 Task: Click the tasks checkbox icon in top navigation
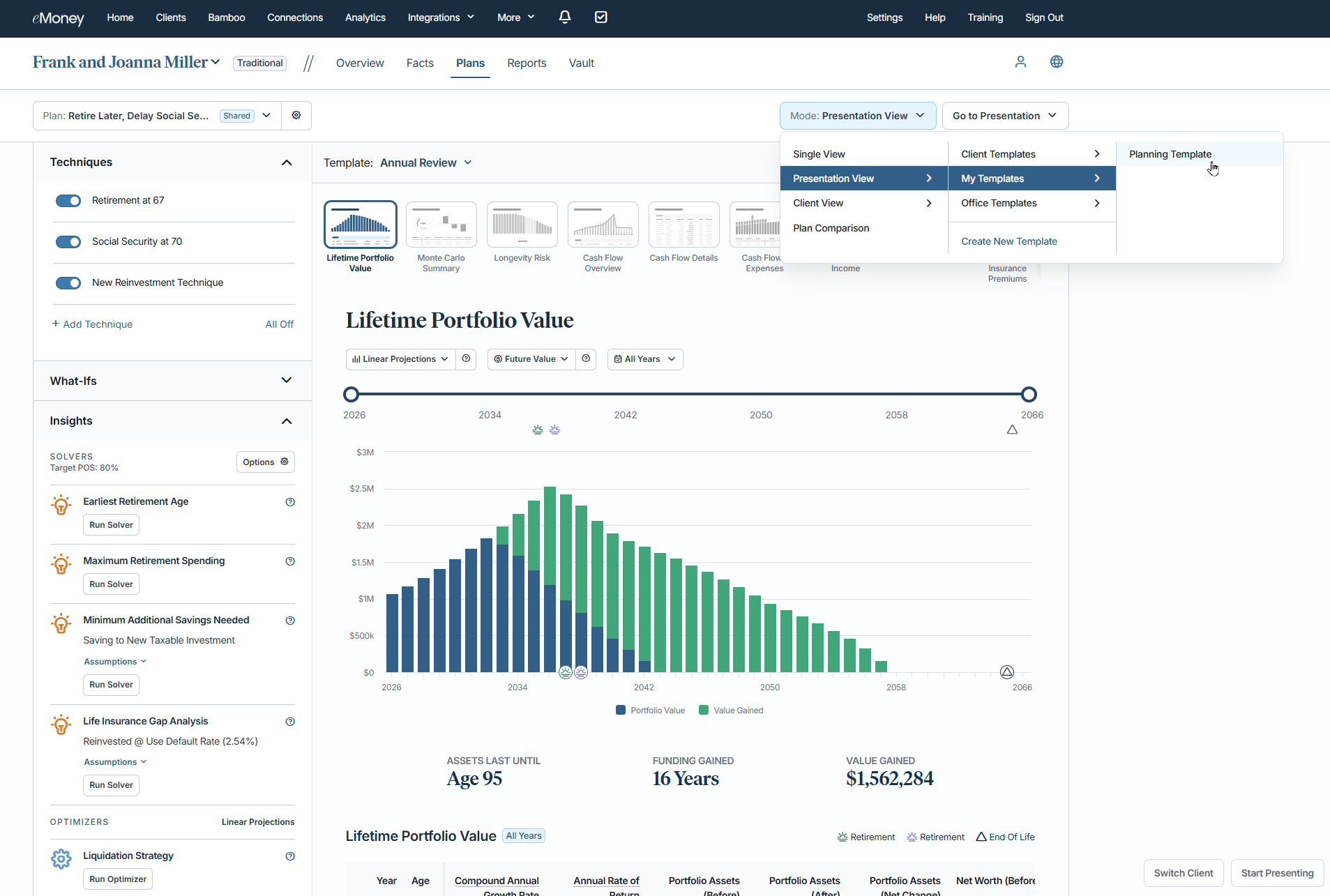(x=601, y=17)
